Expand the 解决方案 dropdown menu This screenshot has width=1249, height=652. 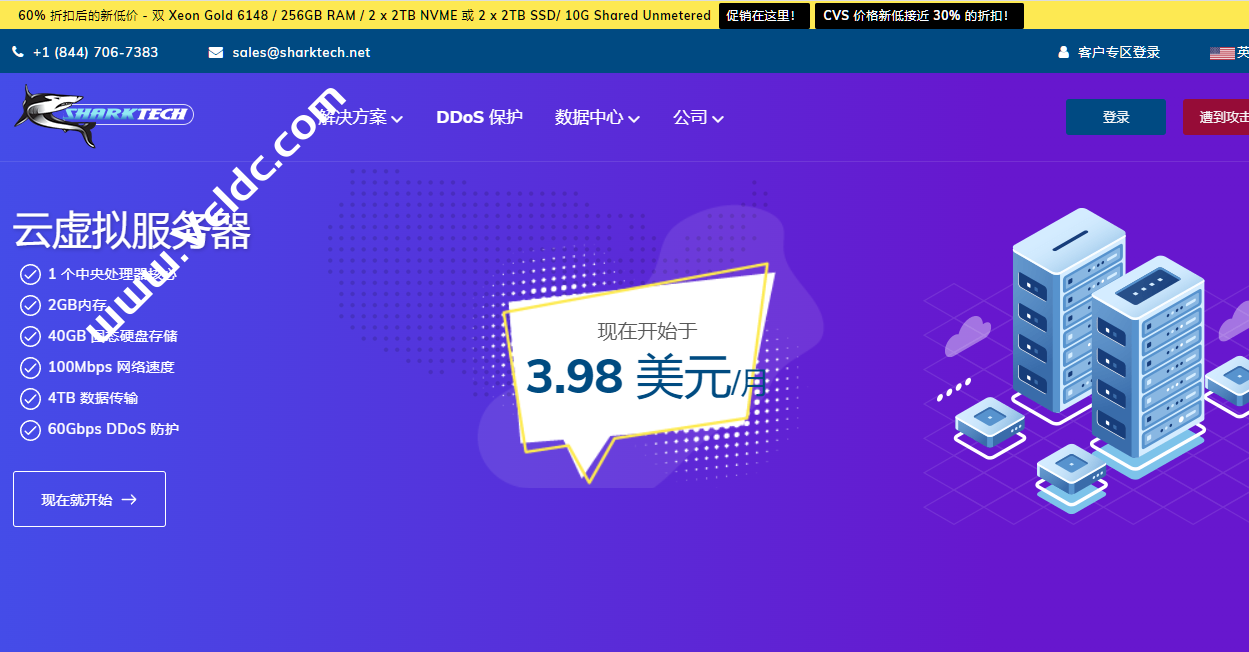361,117
